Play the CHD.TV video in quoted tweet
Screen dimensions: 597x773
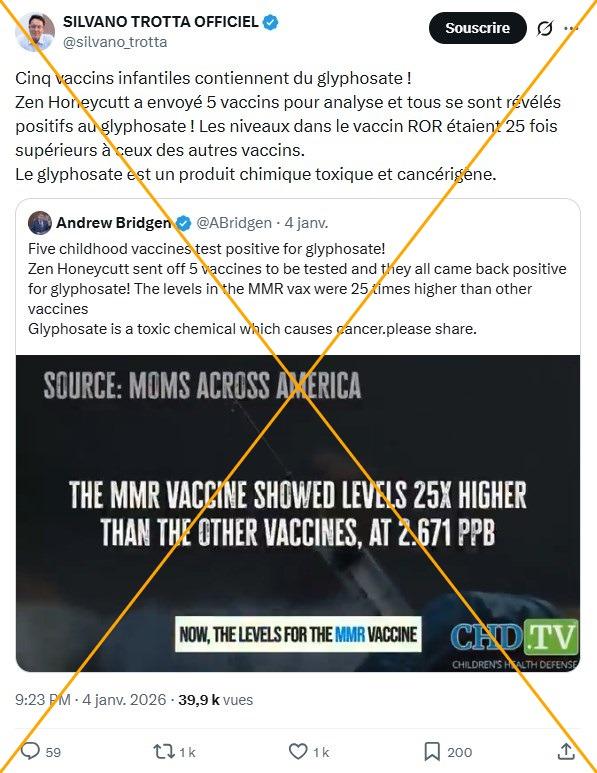(x=298, y=513)
